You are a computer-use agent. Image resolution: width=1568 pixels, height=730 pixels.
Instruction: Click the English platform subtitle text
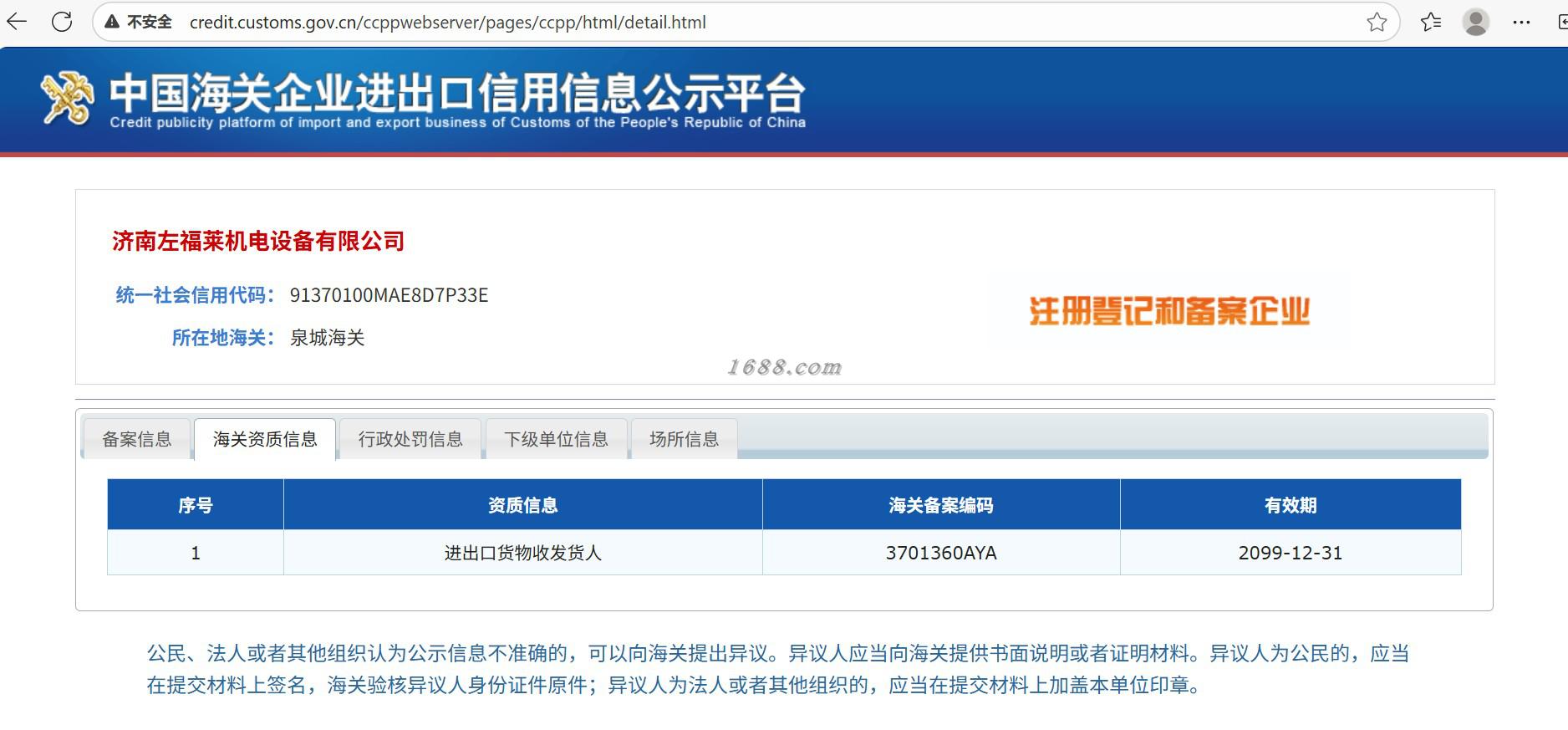[x=457, y=123]
